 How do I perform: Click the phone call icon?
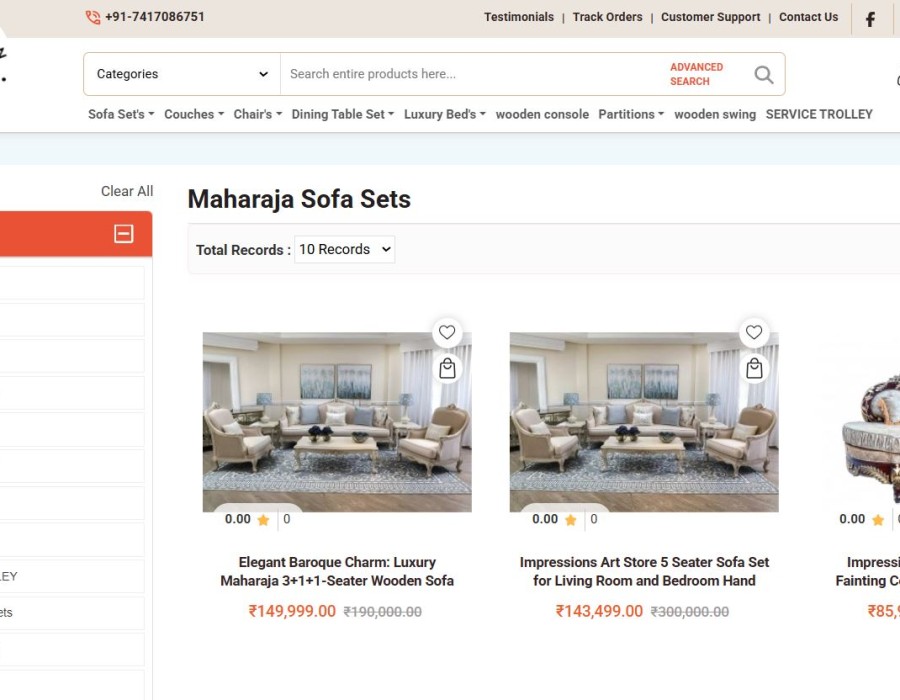point(93,17)
